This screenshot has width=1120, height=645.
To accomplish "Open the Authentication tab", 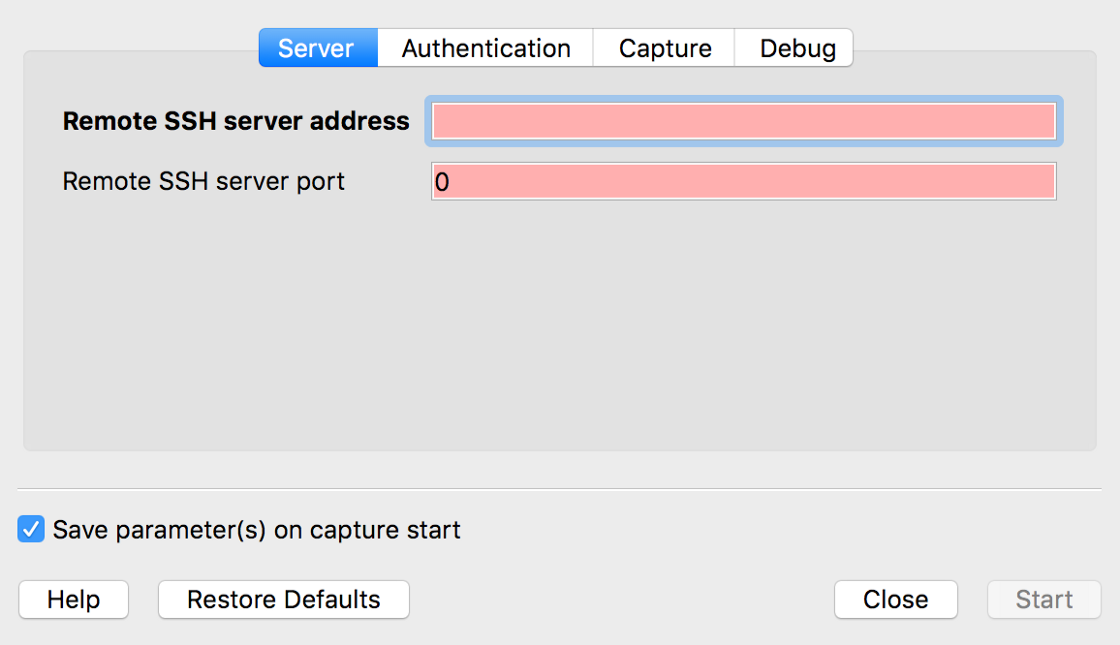I will point(486,48).
